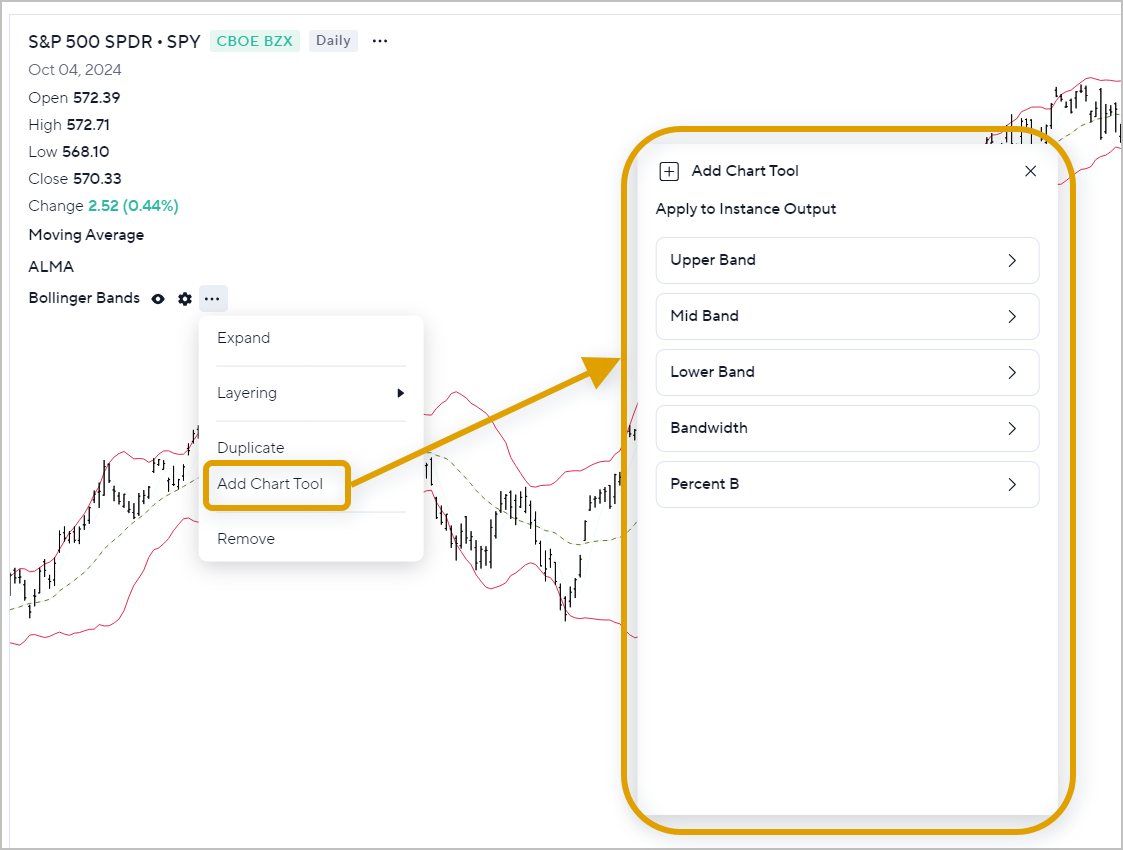Close the Add Chart Tool panel

pyautogui.click(x=1031, y=171)
